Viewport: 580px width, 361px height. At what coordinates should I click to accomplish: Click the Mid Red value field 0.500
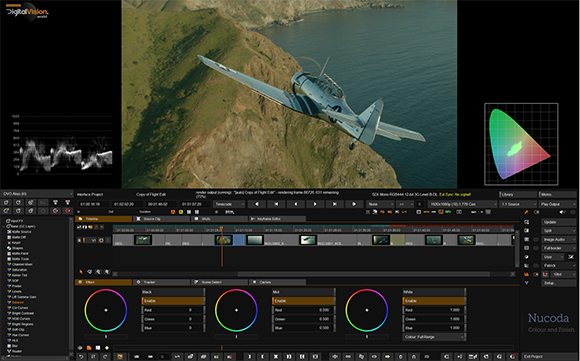303,310
